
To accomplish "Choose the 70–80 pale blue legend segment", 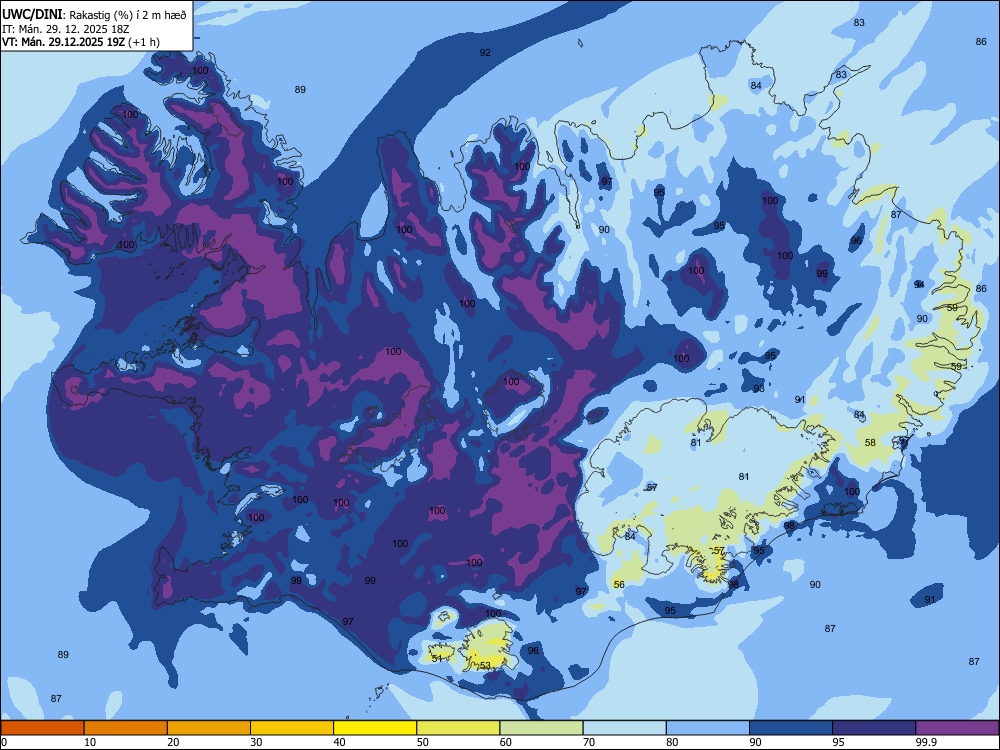I will pyautogui.click(x=624, y=728).
